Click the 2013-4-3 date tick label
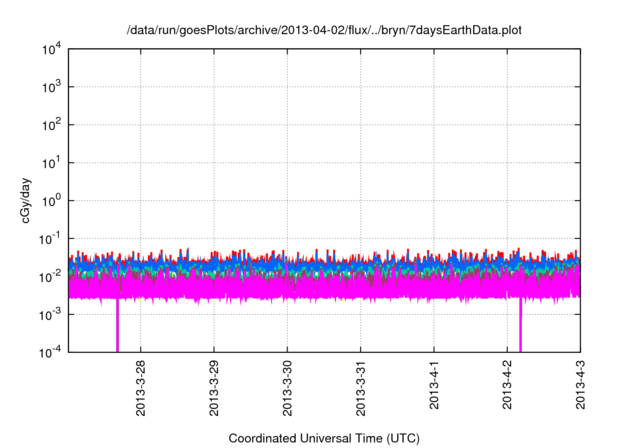The image size is (640, 448). [x=580, y=384]
